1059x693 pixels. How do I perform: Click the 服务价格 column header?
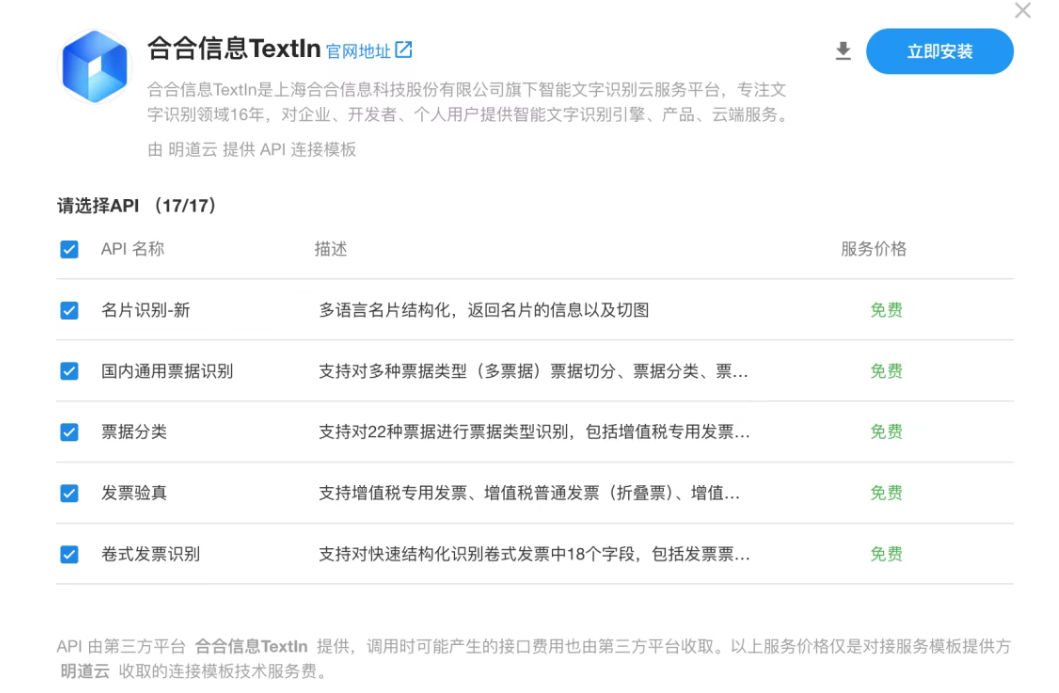click(x=873, y=249)
